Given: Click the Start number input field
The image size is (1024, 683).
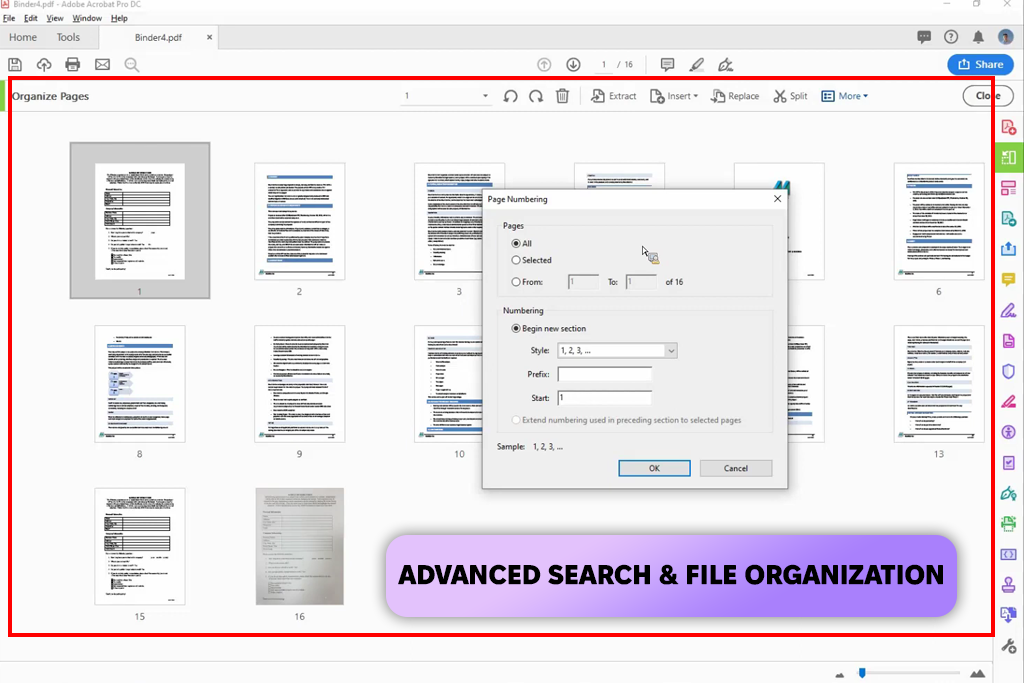Looking at the screenshot, I should click(605, 398).
